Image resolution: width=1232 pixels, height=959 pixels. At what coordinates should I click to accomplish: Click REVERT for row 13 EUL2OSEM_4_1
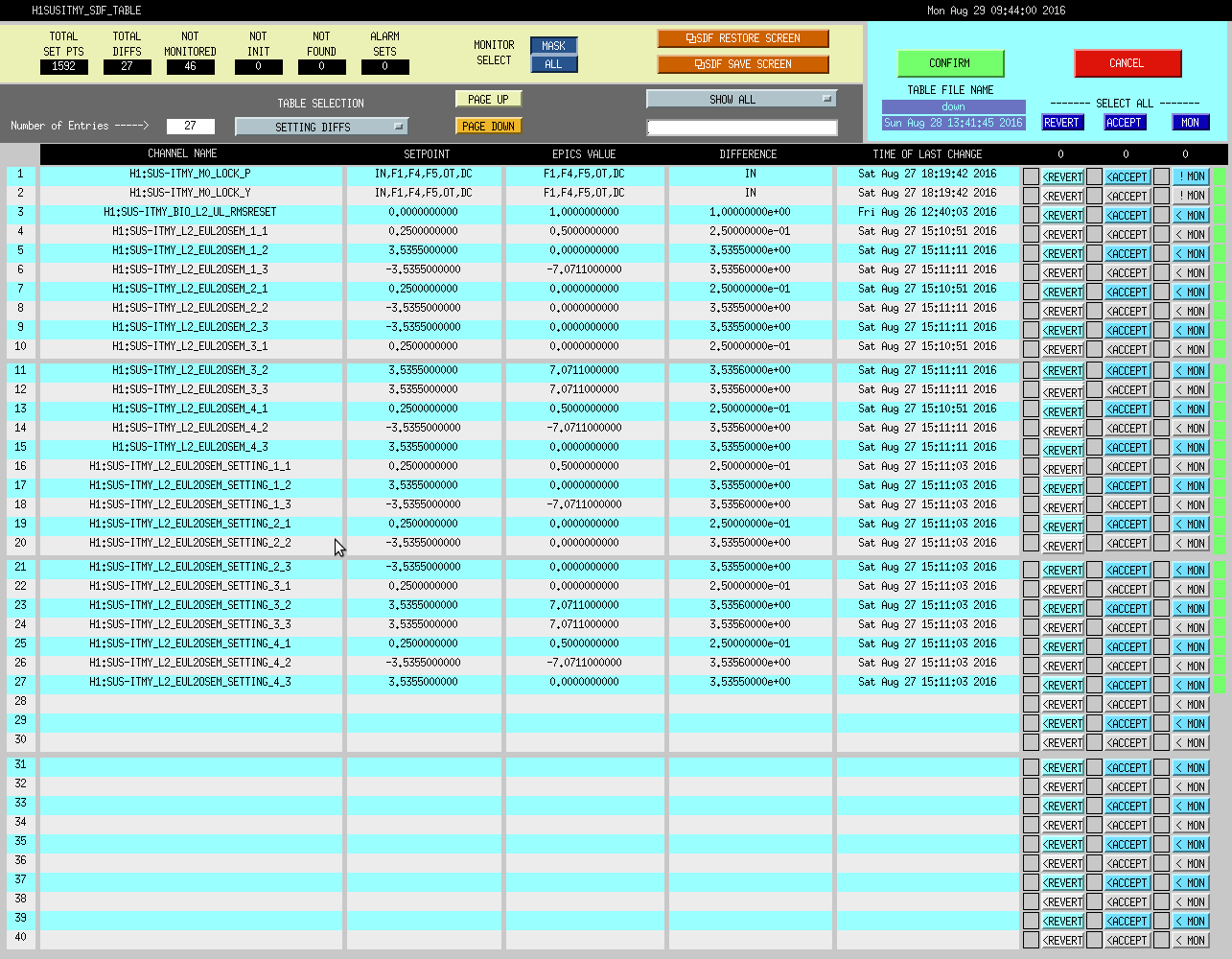(x=1062, y=410)
